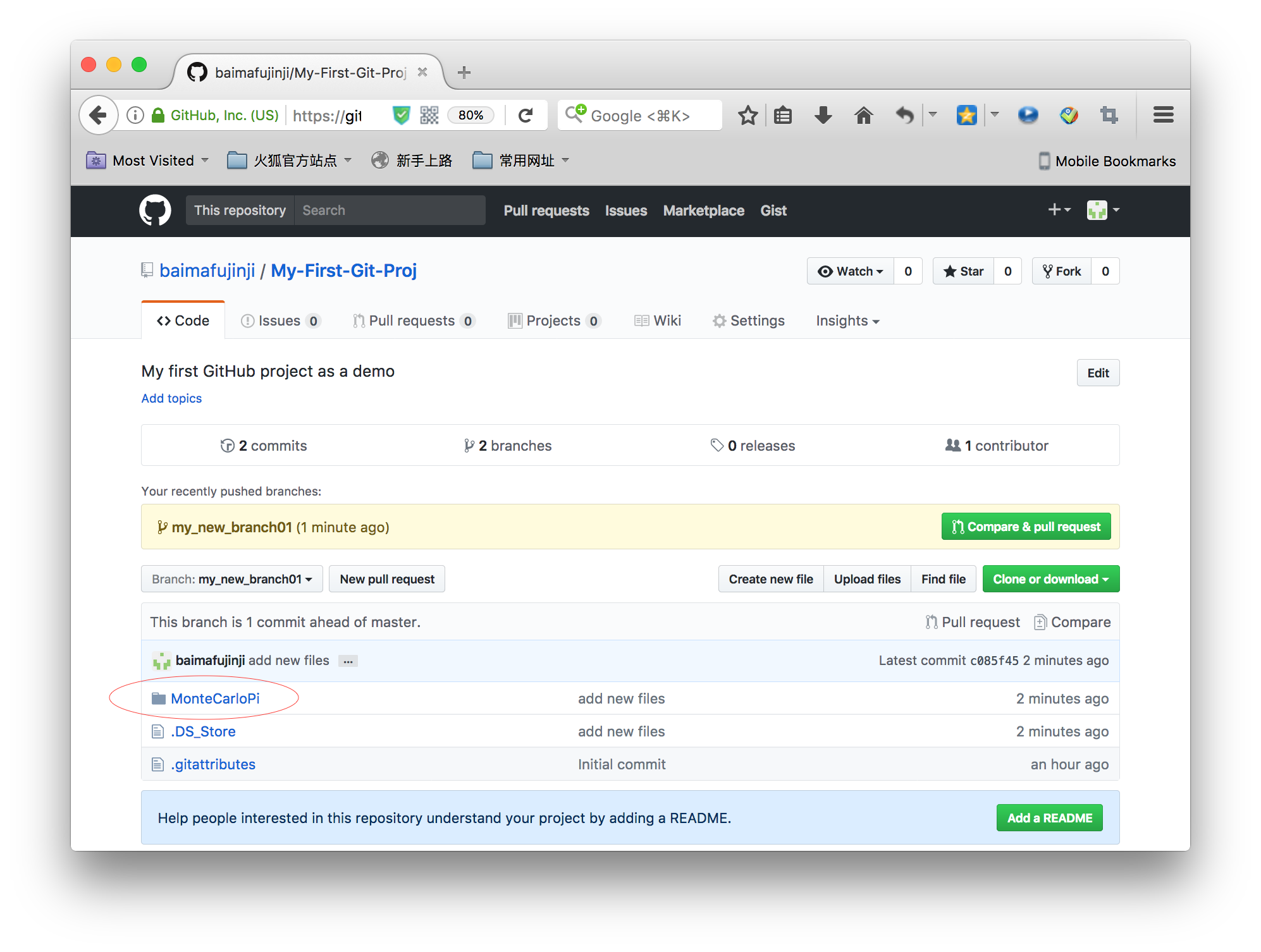Click the 80% zoom level indicator
1261x952 pixels.
pyautogui.click(x=471, y=115)
